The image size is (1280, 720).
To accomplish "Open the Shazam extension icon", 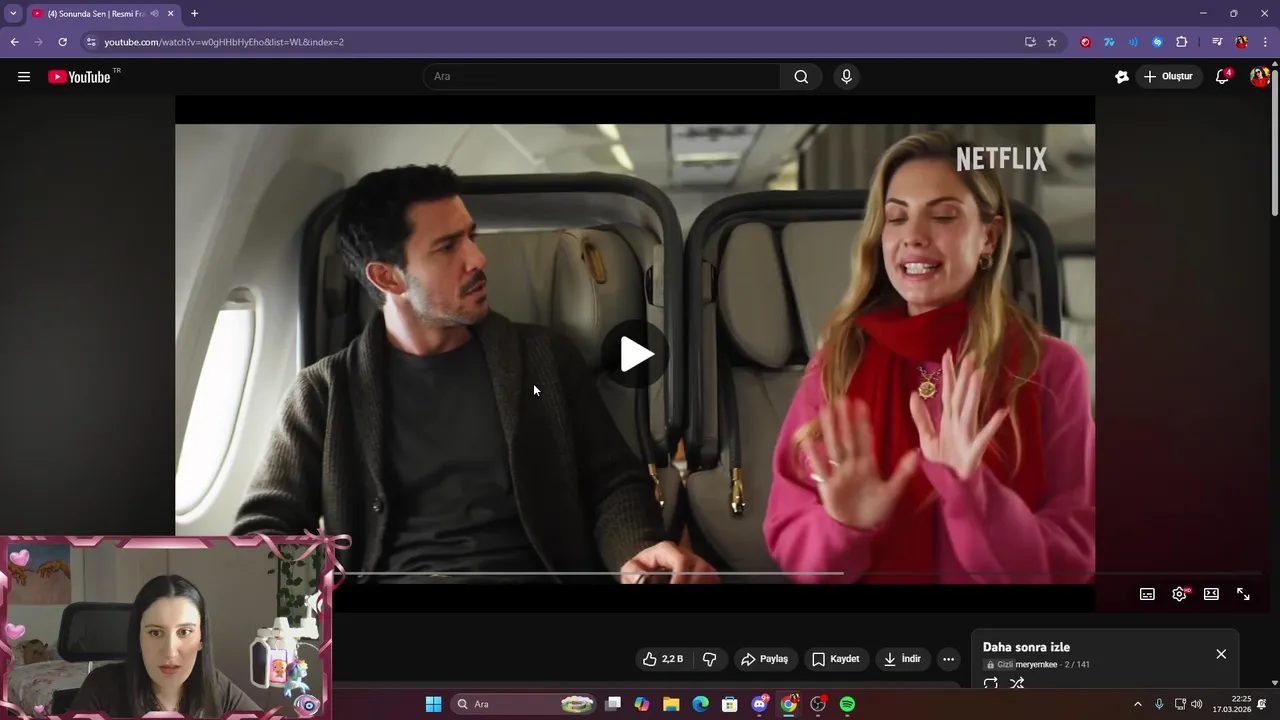I will (1157, 42).
